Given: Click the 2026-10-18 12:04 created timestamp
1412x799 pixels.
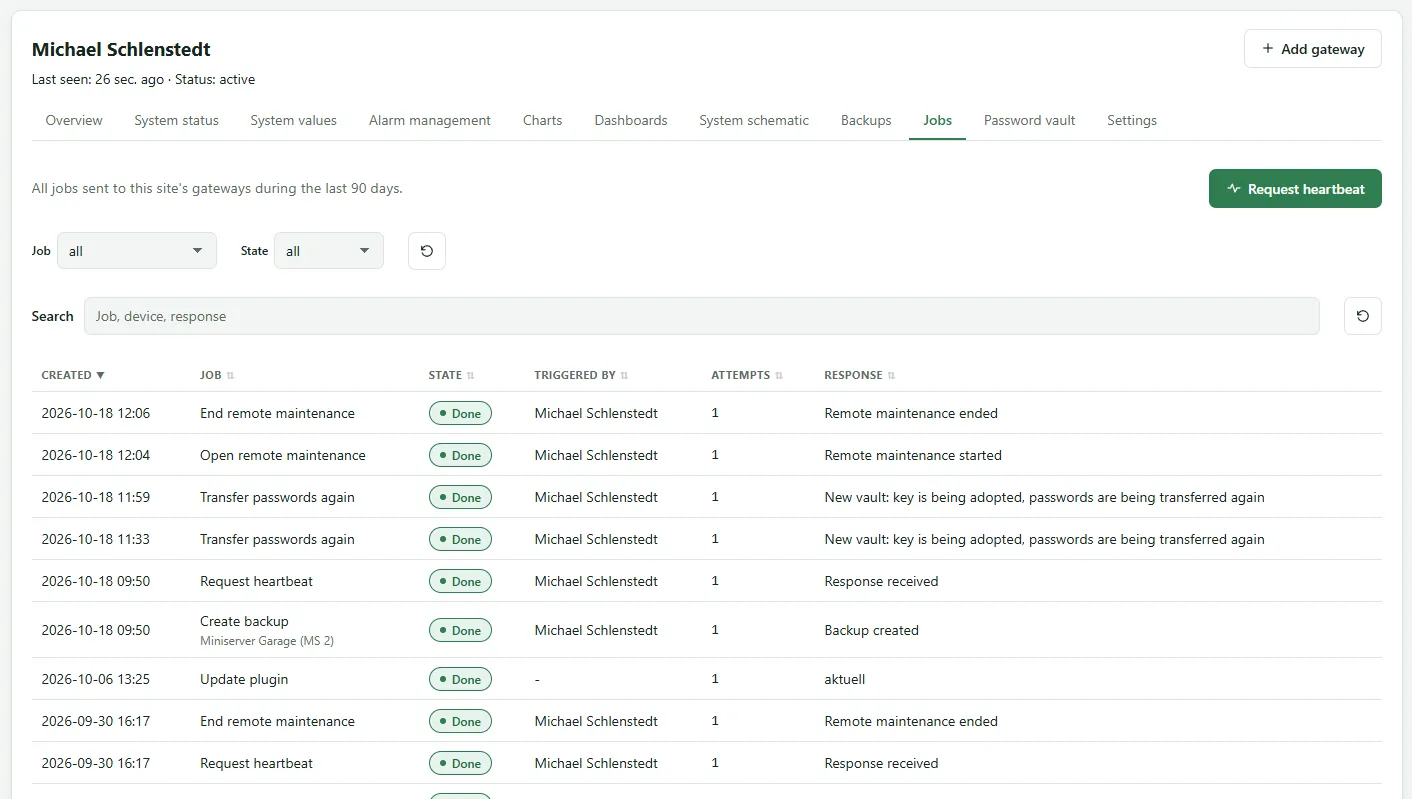Looking at the screenshot, I should point(96,455).
